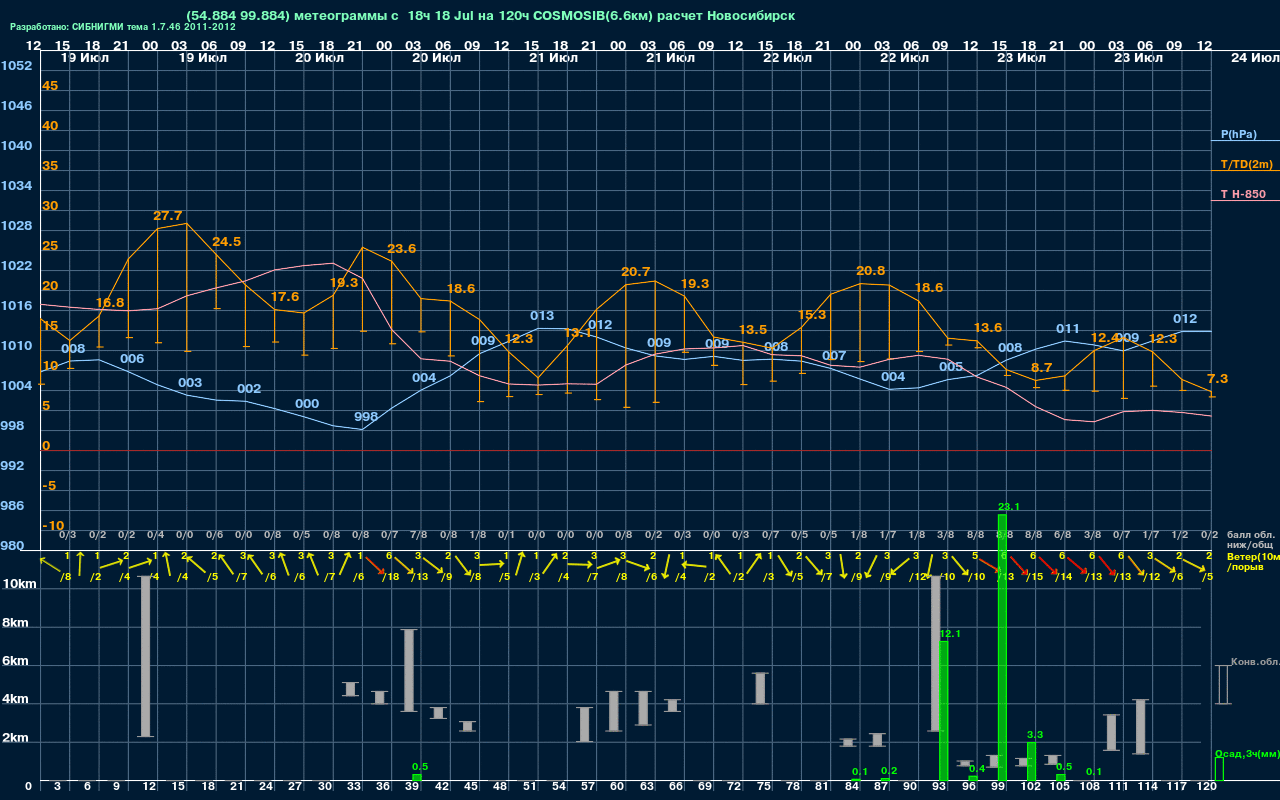Image resolution: width=1280 pixels, height=800 pixels.
Task: Click forecast hour 84 on bottom axis
Action: 852,787
